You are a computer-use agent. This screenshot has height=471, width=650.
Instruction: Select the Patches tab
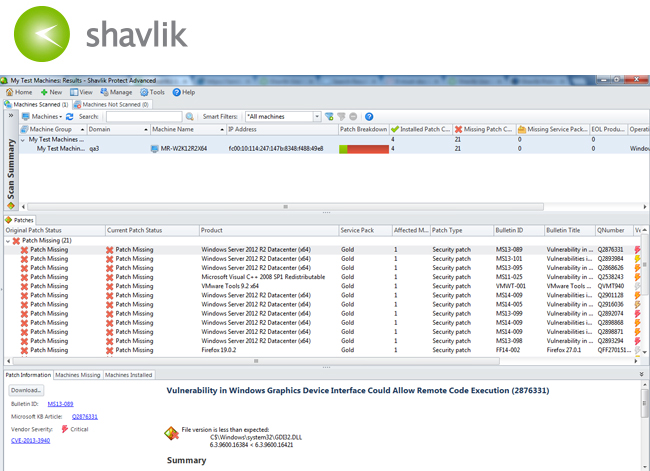[19, 220]
